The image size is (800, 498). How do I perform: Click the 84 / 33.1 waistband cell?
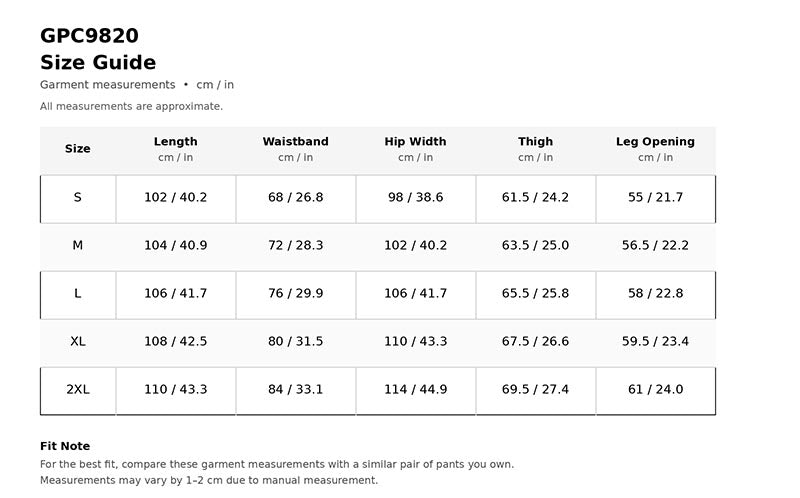pos(295,389)
